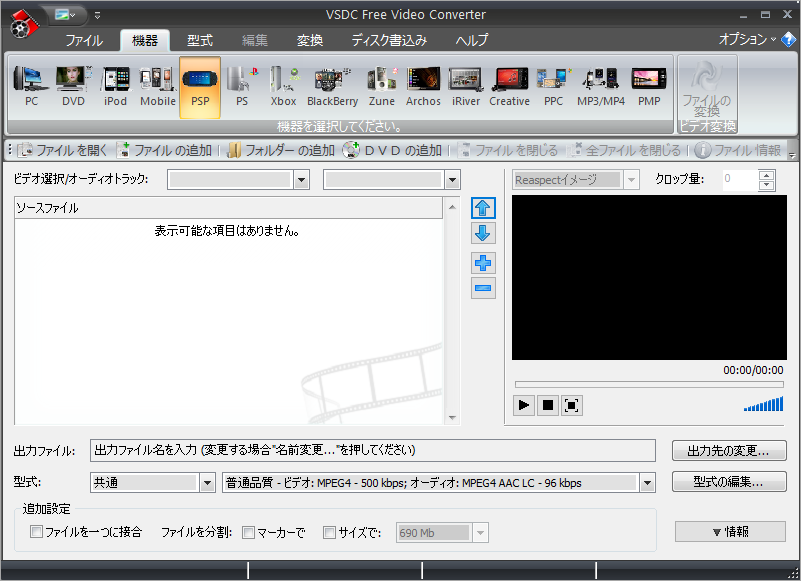This screenshot has width=801, height=581.
Task: Toggle fullscreen preview button
Action: click(572, 406)
